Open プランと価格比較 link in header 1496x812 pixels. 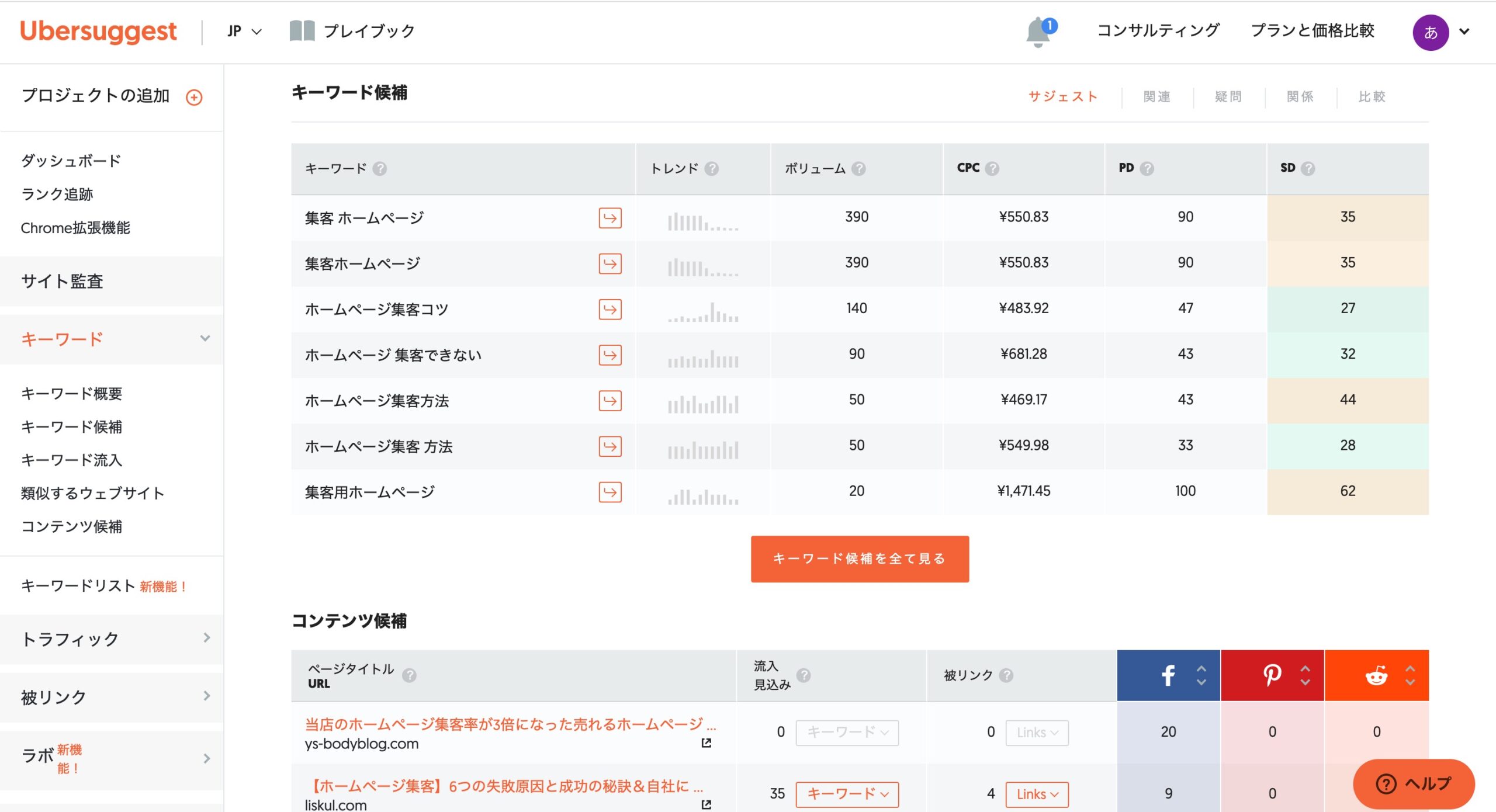(1313, 31)
